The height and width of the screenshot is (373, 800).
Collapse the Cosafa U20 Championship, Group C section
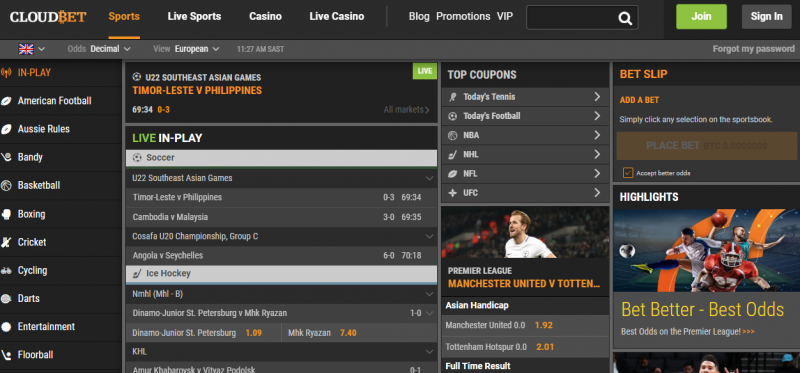click(430, 236)
